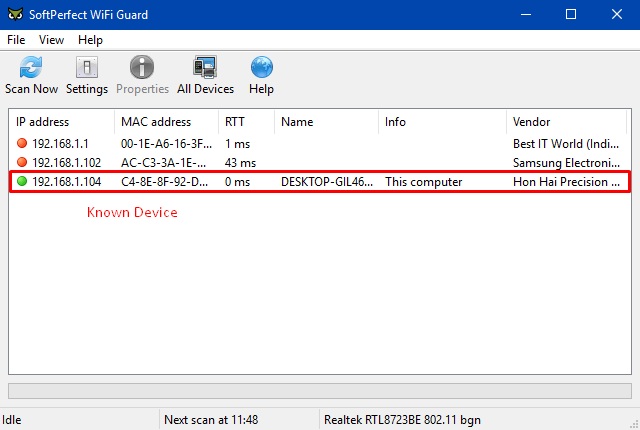Maximize the WiFi Guard window
This screenshot has width=640, height=430.
click(571, 15)
